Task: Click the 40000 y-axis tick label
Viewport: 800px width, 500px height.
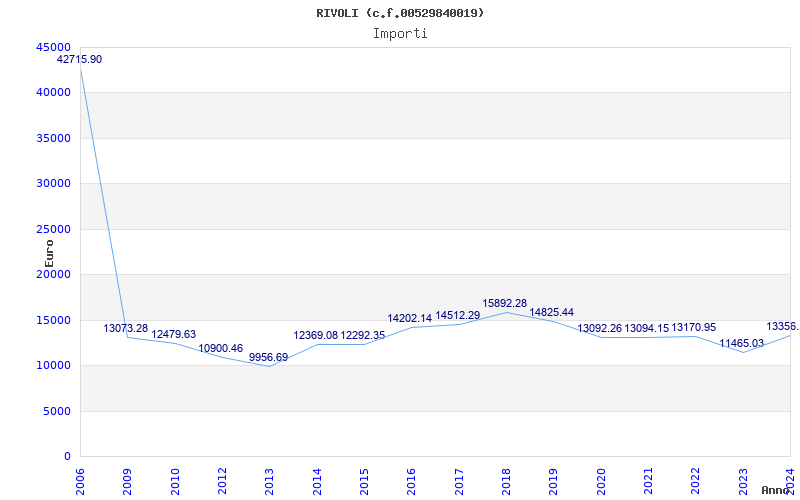Action: [54, 92]
